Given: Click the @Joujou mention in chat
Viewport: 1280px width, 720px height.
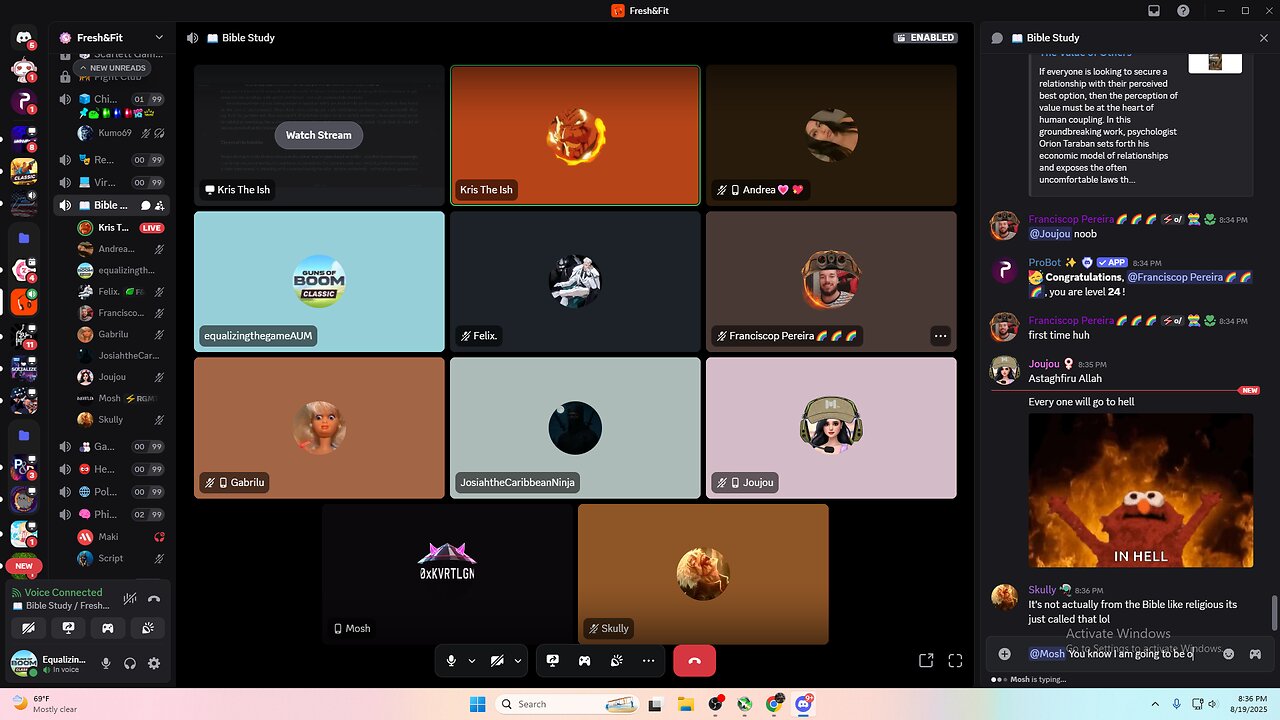Looking at the screenshot, I should (1050, 234).
